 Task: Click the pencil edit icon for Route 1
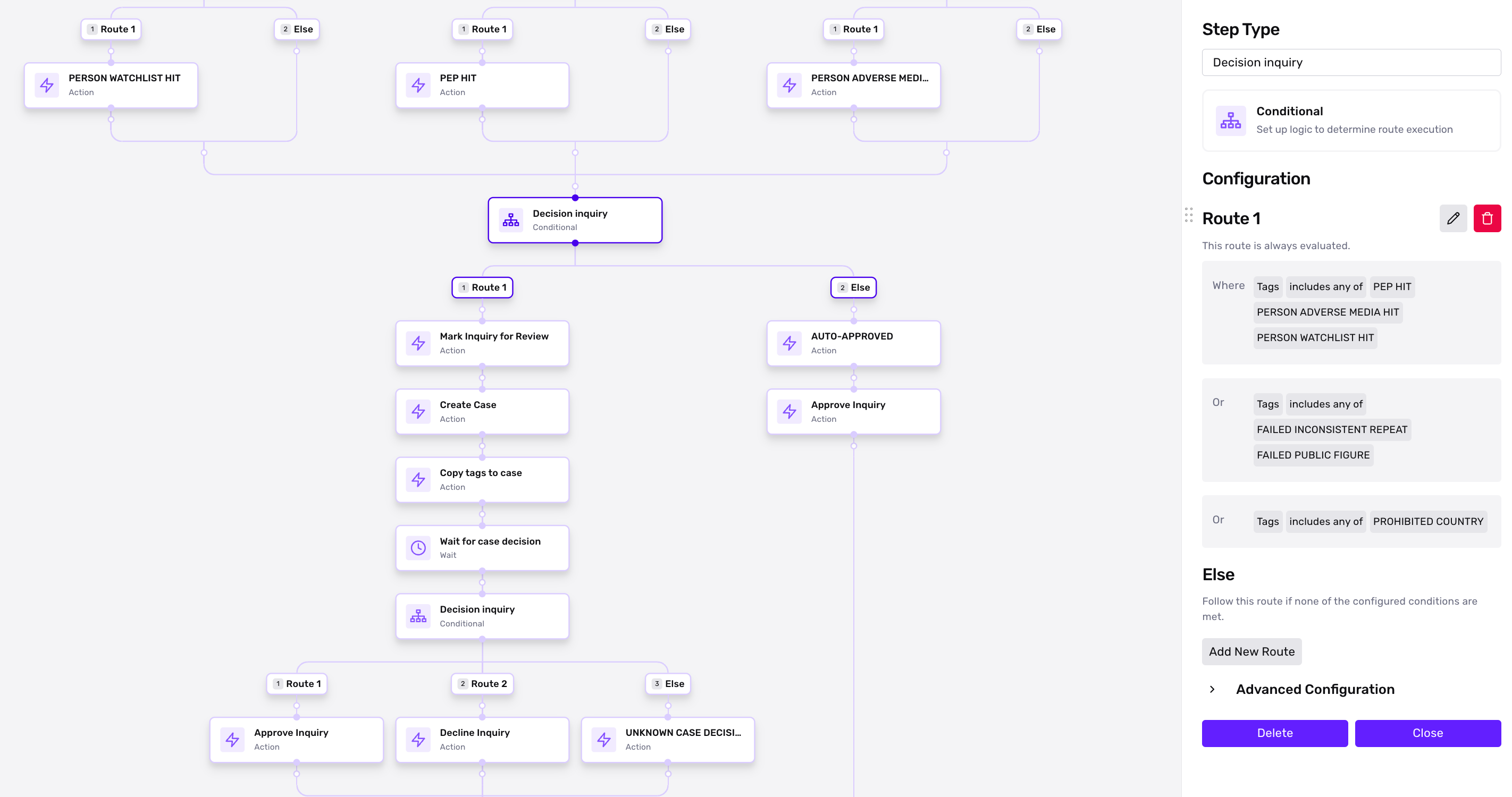(1452, 218)
